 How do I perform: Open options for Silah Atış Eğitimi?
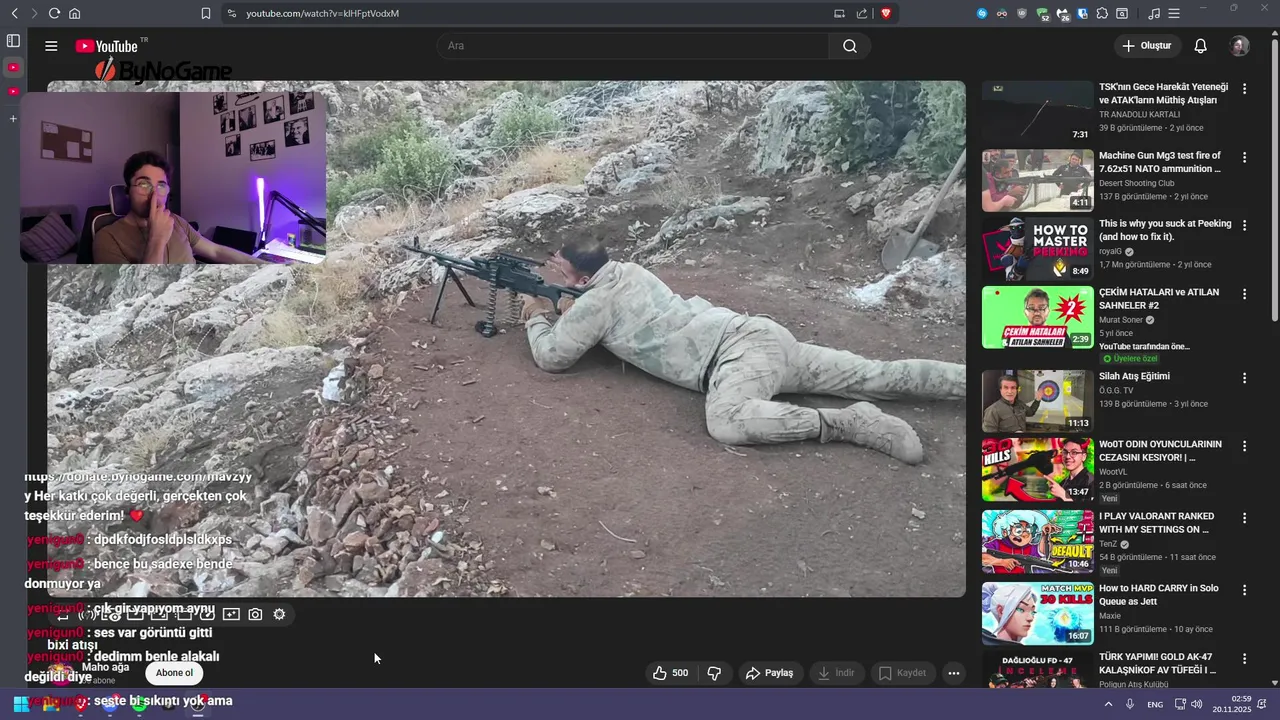(x=1244, y=378)
